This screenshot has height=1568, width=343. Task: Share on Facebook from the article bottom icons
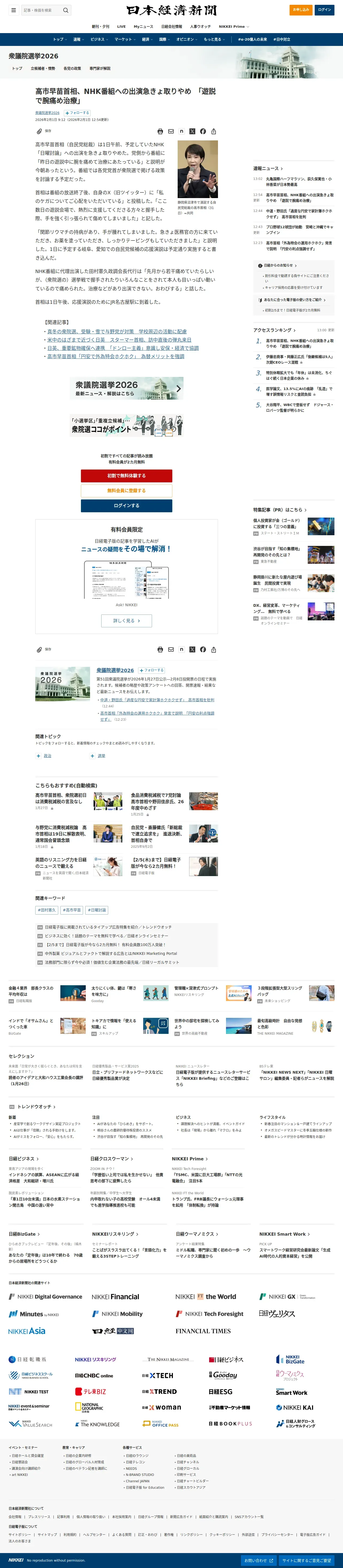[203, 649]
